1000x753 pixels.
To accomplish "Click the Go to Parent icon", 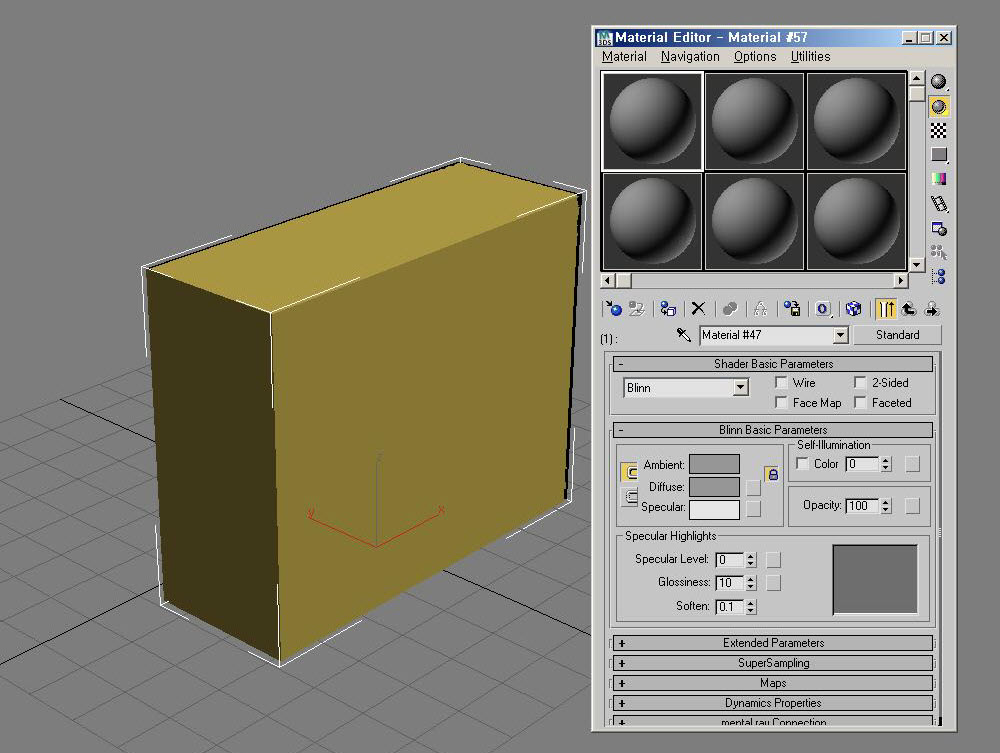I will [x=909, y=309].
